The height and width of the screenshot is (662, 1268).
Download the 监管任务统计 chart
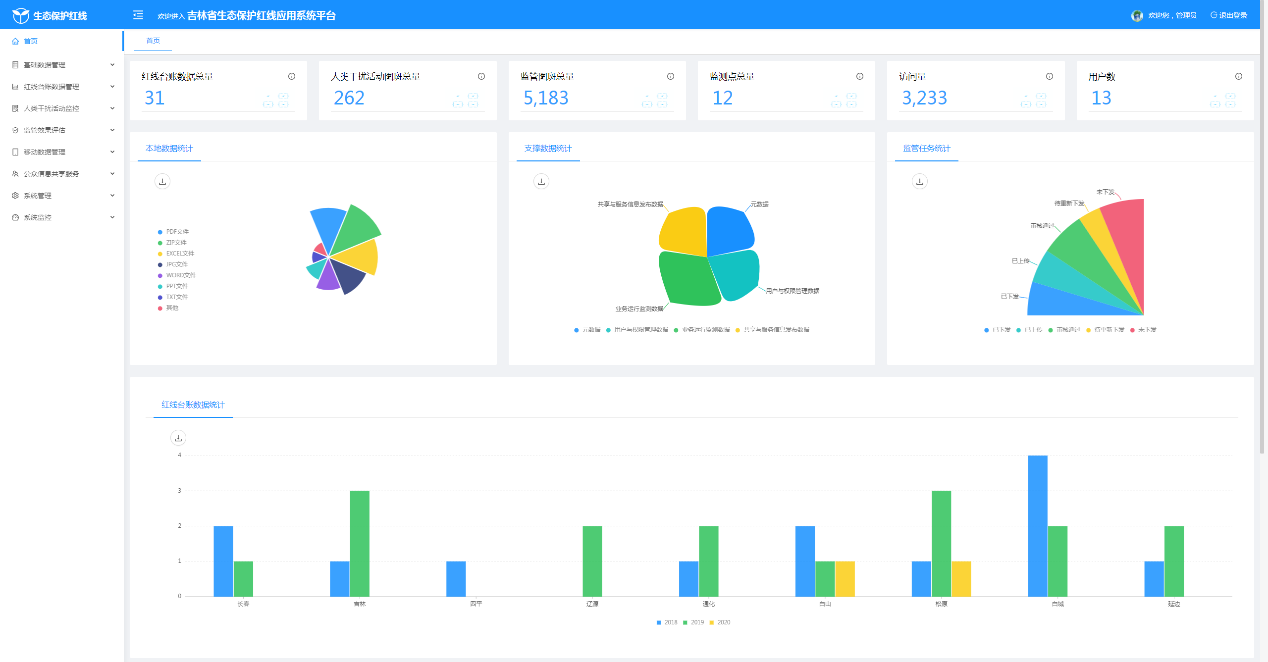(x=920, y=181)
